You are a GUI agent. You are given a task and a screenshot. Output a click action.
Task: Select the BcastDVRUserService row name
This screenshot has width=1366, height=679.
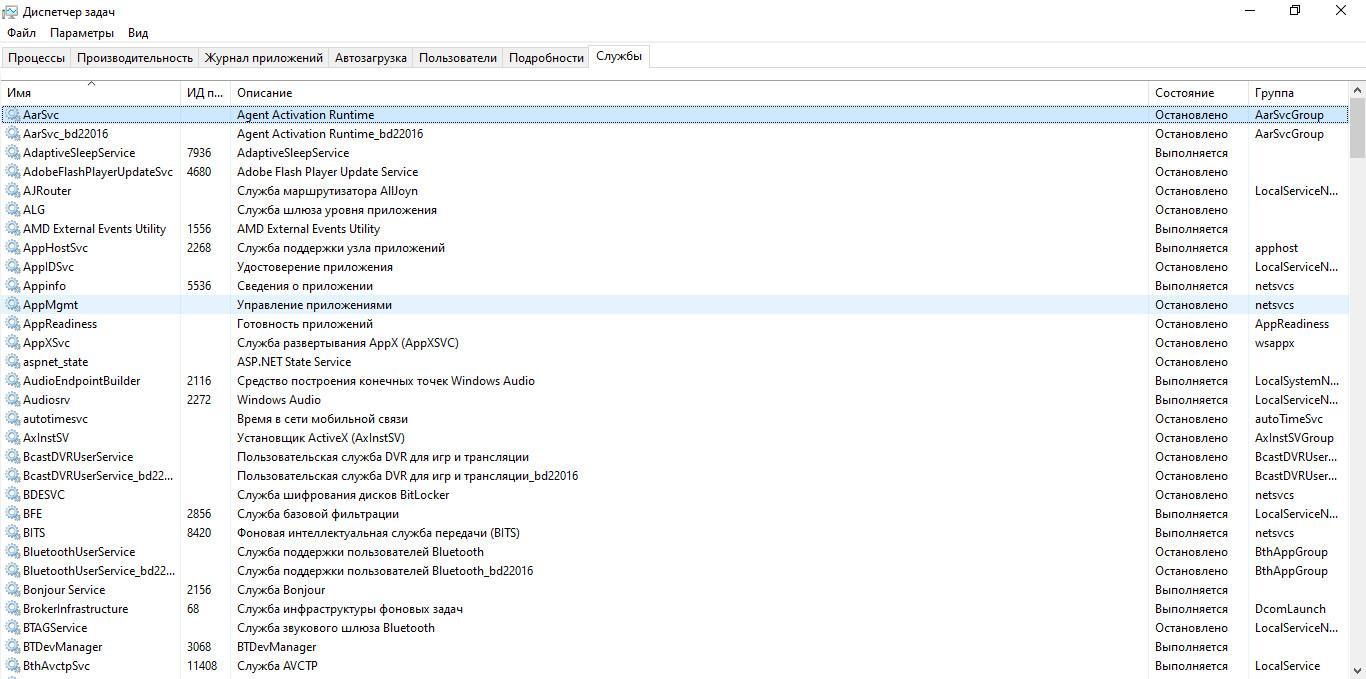point(78,457)
